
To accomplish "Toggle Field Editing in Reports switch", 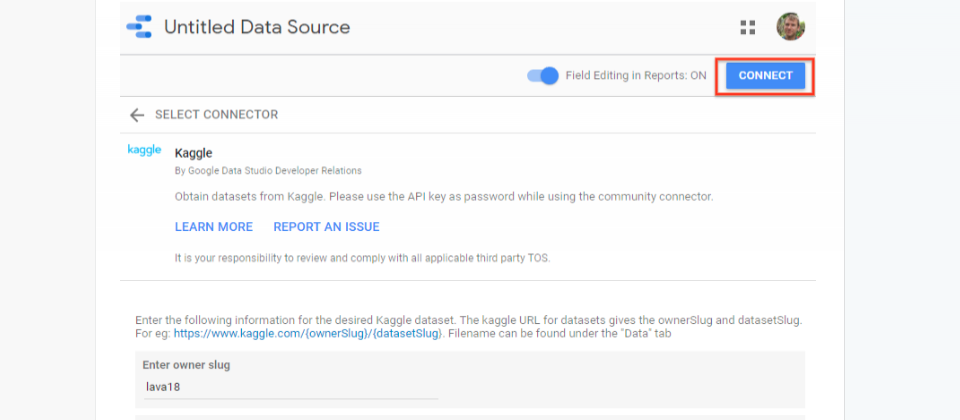I will pos(543,76).
